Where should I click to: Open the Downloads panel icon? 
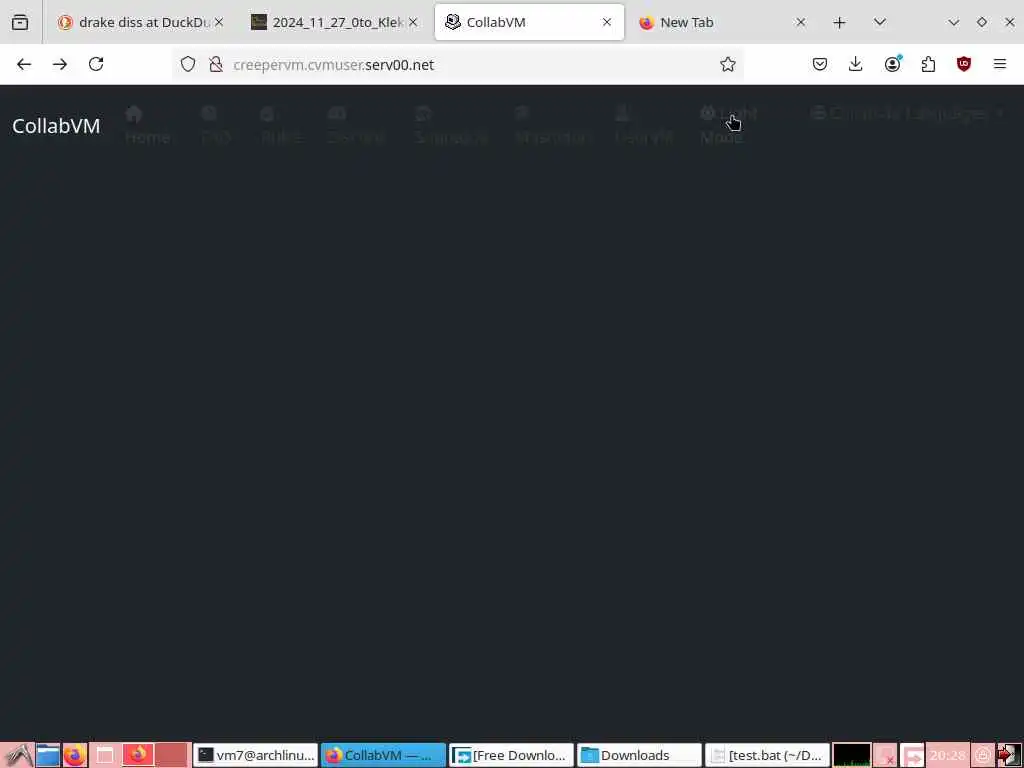tap(856, 64)
